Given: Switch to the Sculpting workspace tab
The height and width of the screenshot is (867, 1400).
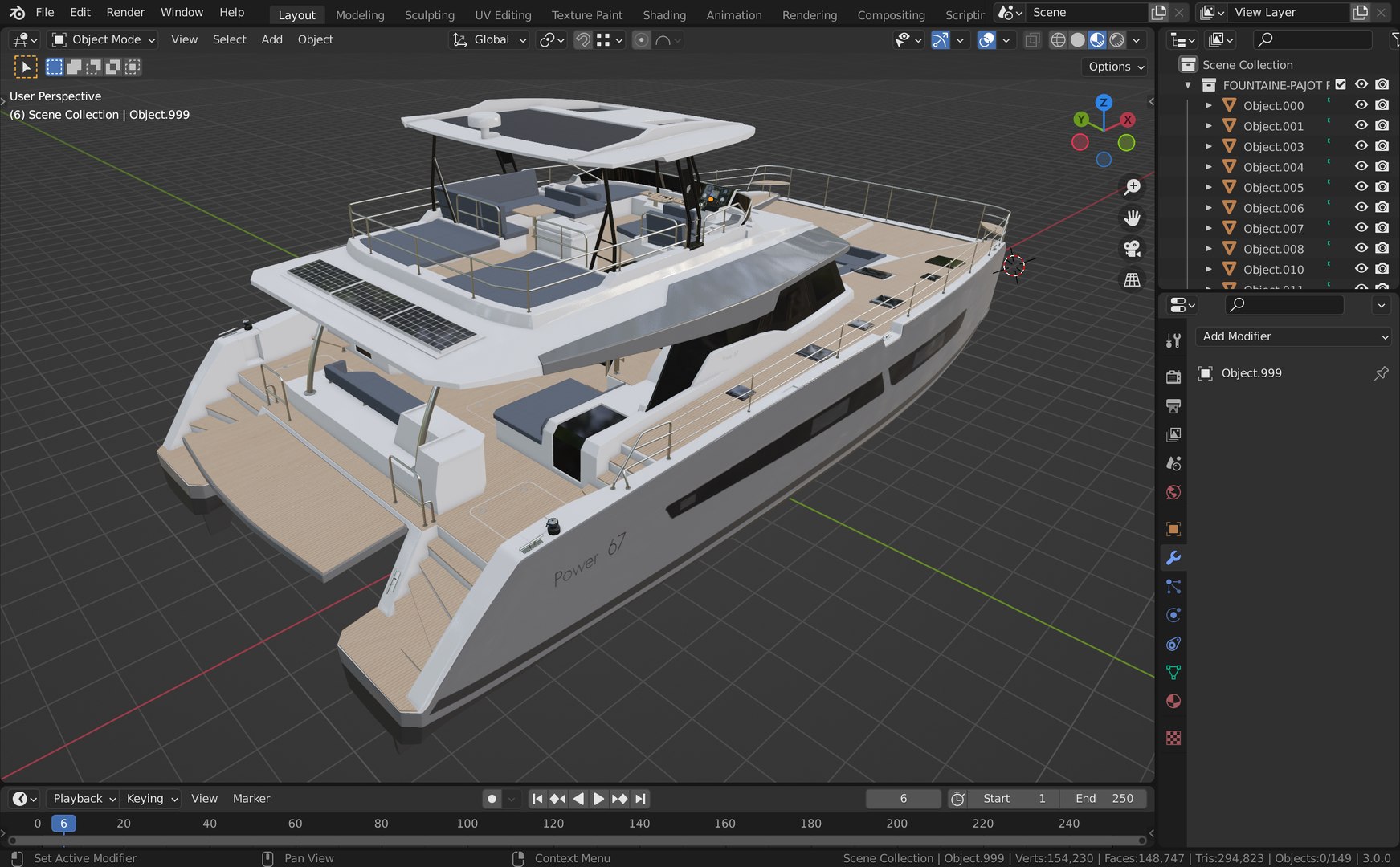Looking at the screenshot, I should coord(429,14).
